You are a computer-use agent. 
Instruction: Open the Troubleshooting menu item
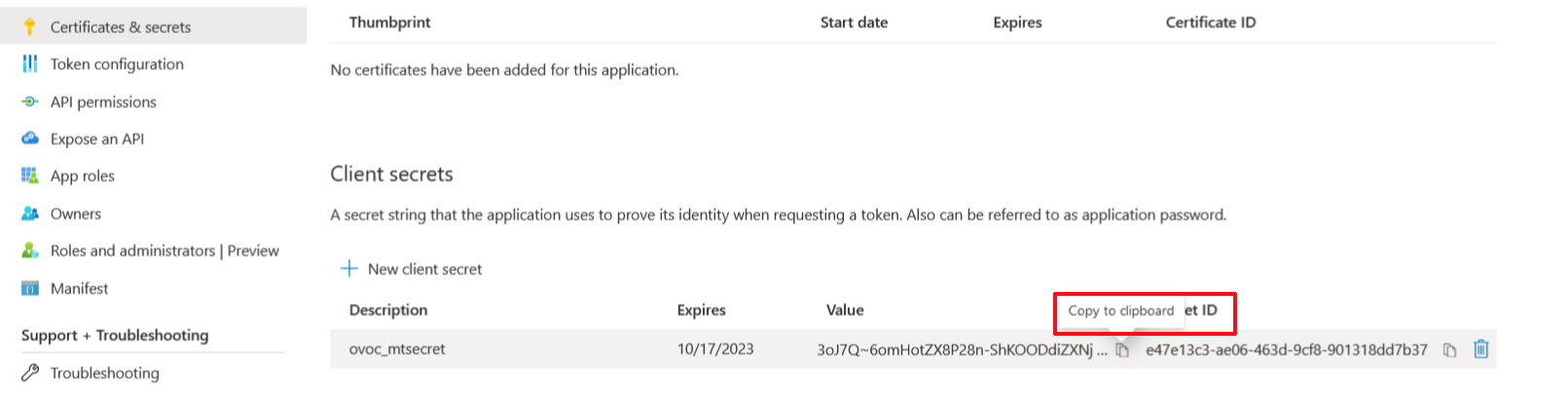pyautogui.click(x=104, y=373)
